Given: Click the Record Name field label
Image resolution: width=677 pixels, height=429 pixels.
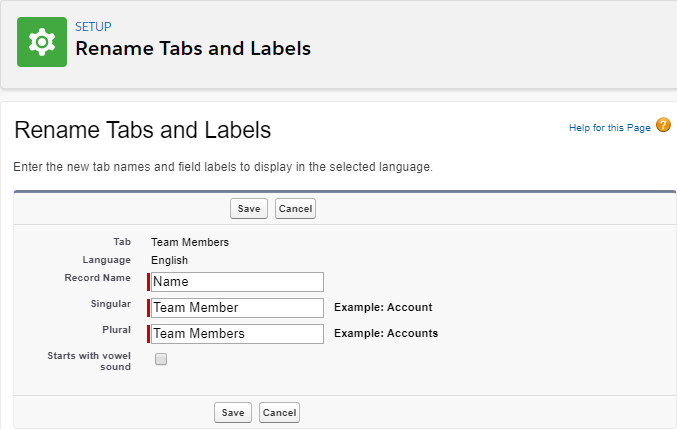Looking at the screenshot, I should tap(98, 278).
